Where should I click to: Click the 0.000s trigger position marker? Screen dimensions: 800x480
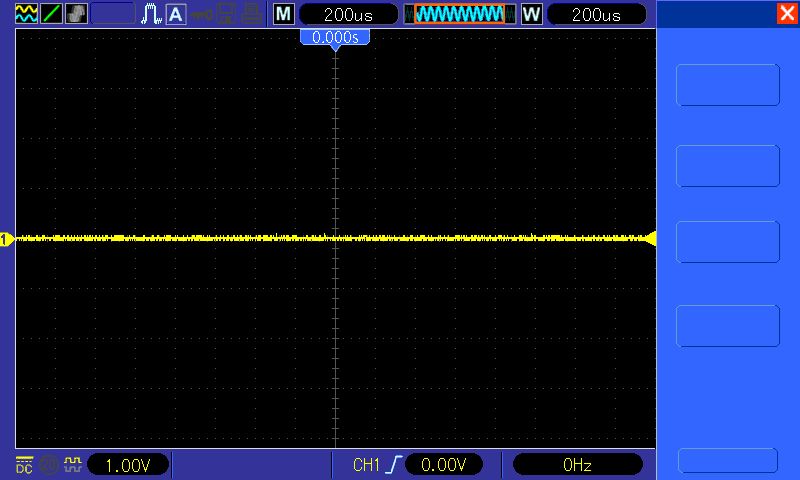335,37
